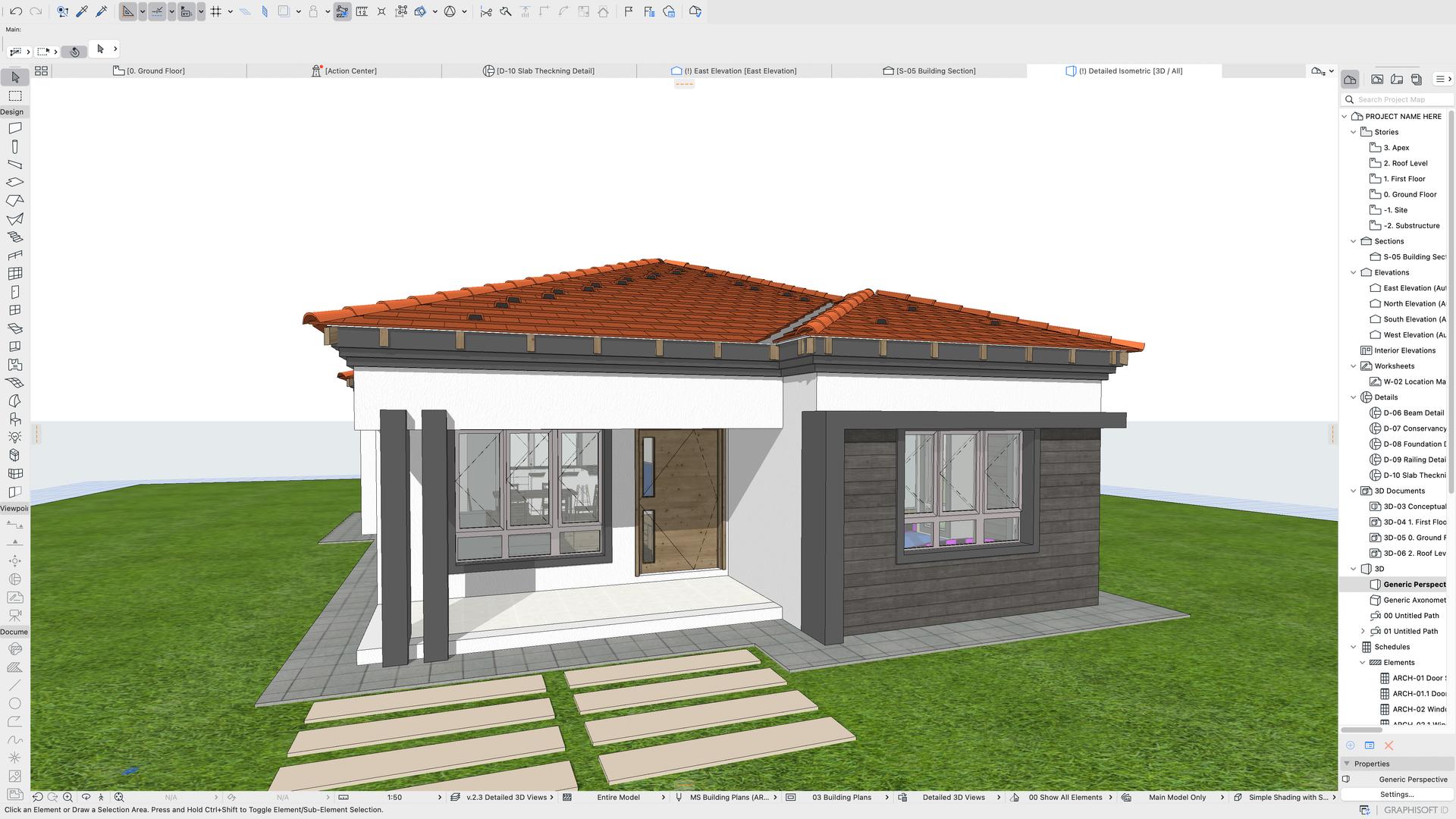Screen dimensions: 1456x819
Task: Click the Undo arrow in the toolbar
Action: point(16,11)
